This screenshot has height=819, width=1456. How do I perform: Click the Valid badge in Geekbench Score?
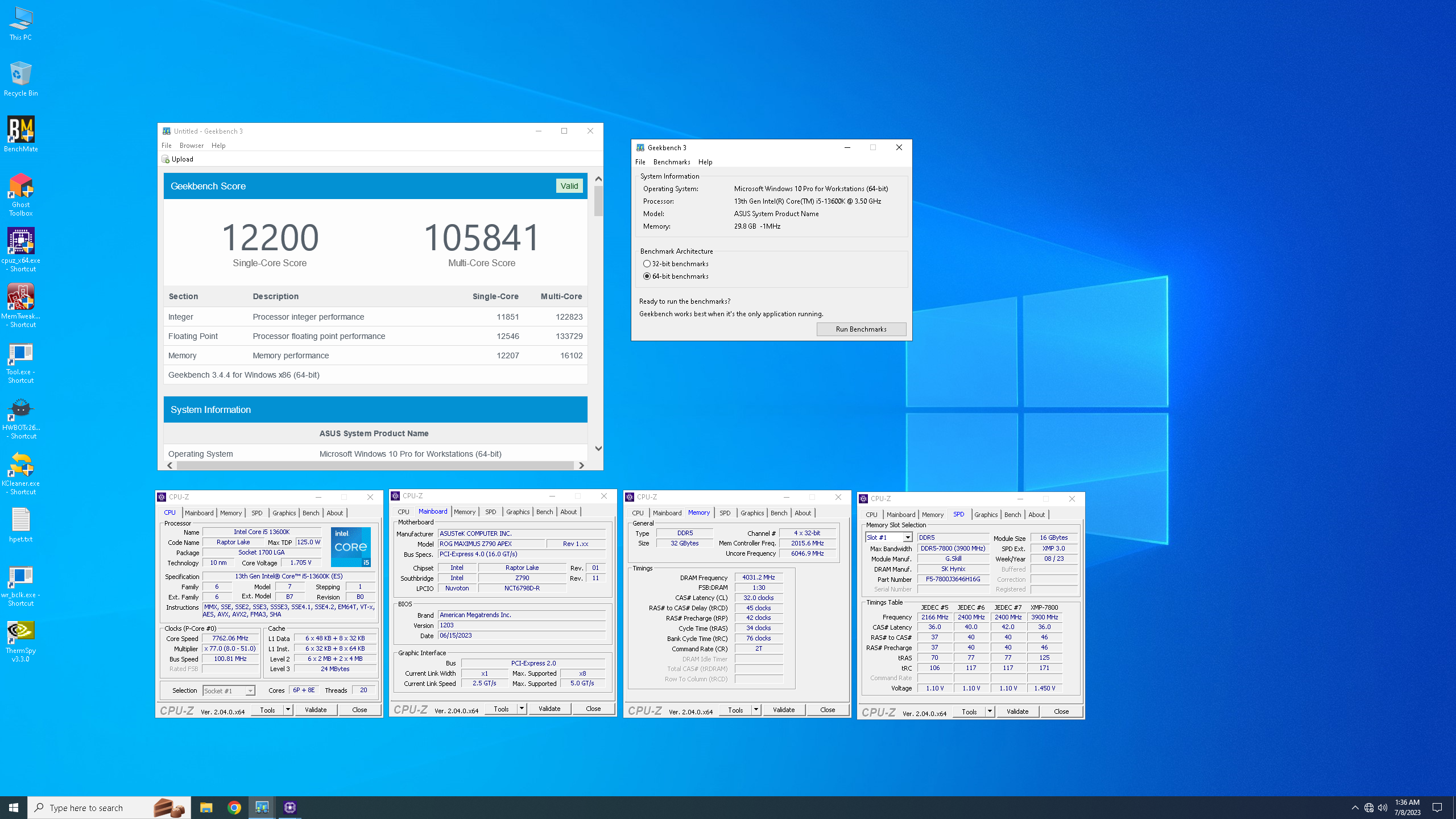pos(569,186)
